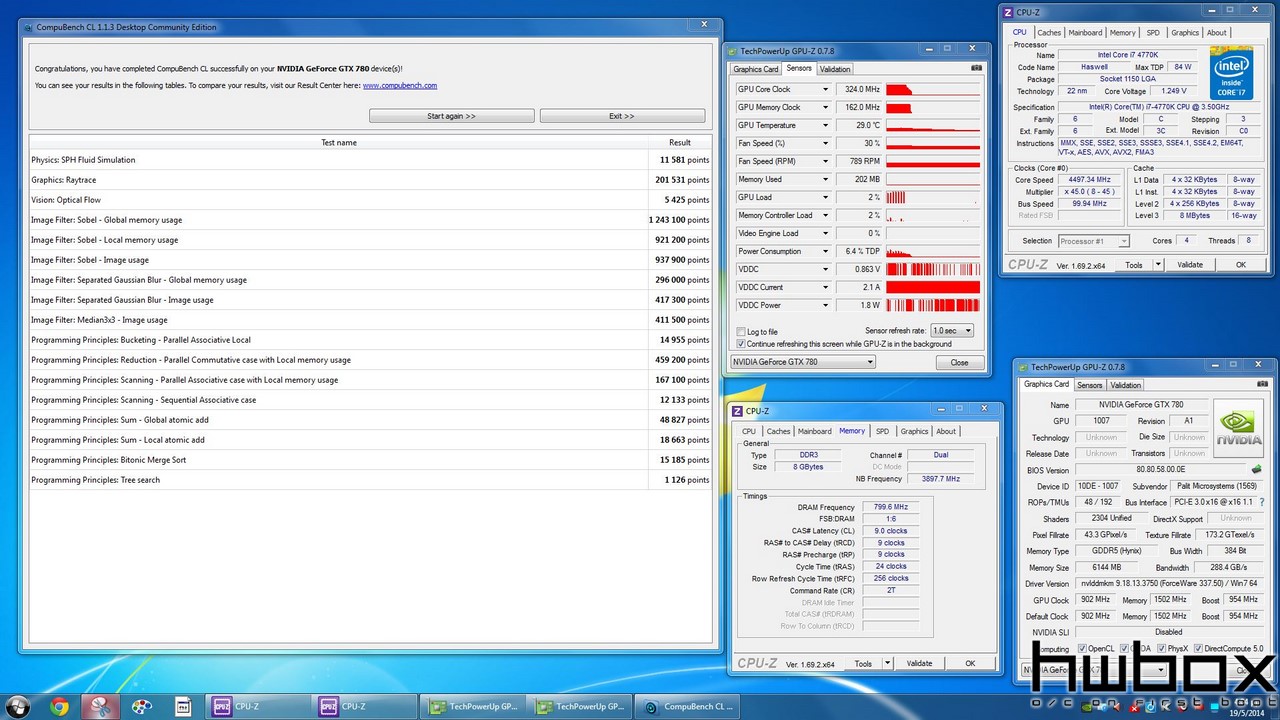Click the GPU-Z title bar icon in the Sensors window
The image size is (1280, 720).
[731, 49]
